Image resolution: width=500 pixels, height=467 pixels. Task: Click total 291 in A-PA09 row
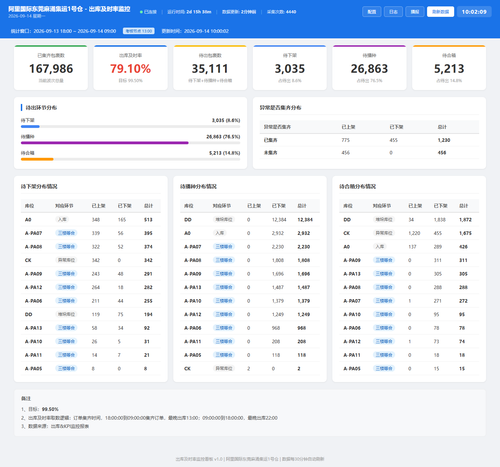point(148,274)
